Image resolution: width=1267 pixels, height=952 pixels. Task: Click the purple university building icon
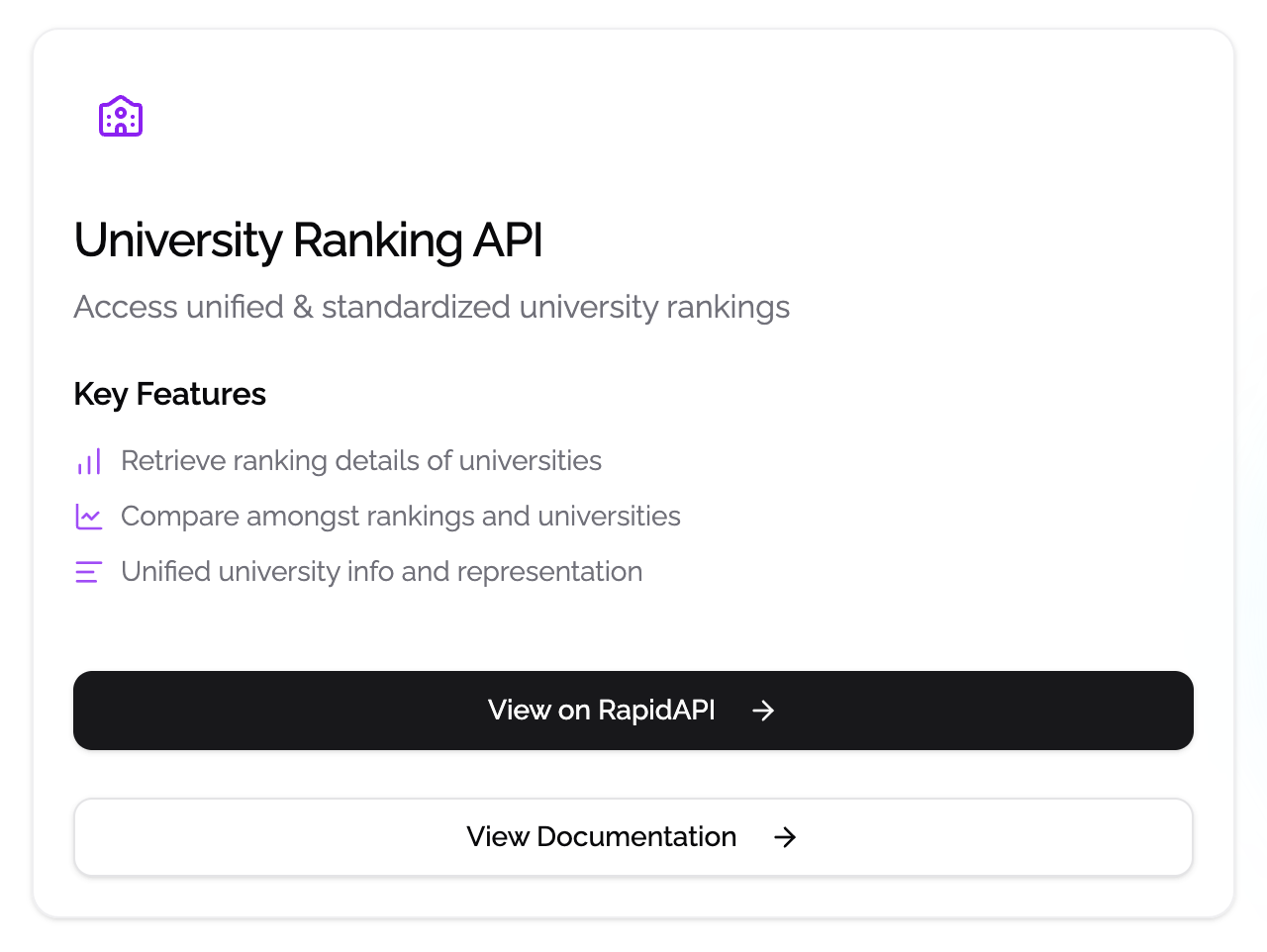[x=121, y=117]
